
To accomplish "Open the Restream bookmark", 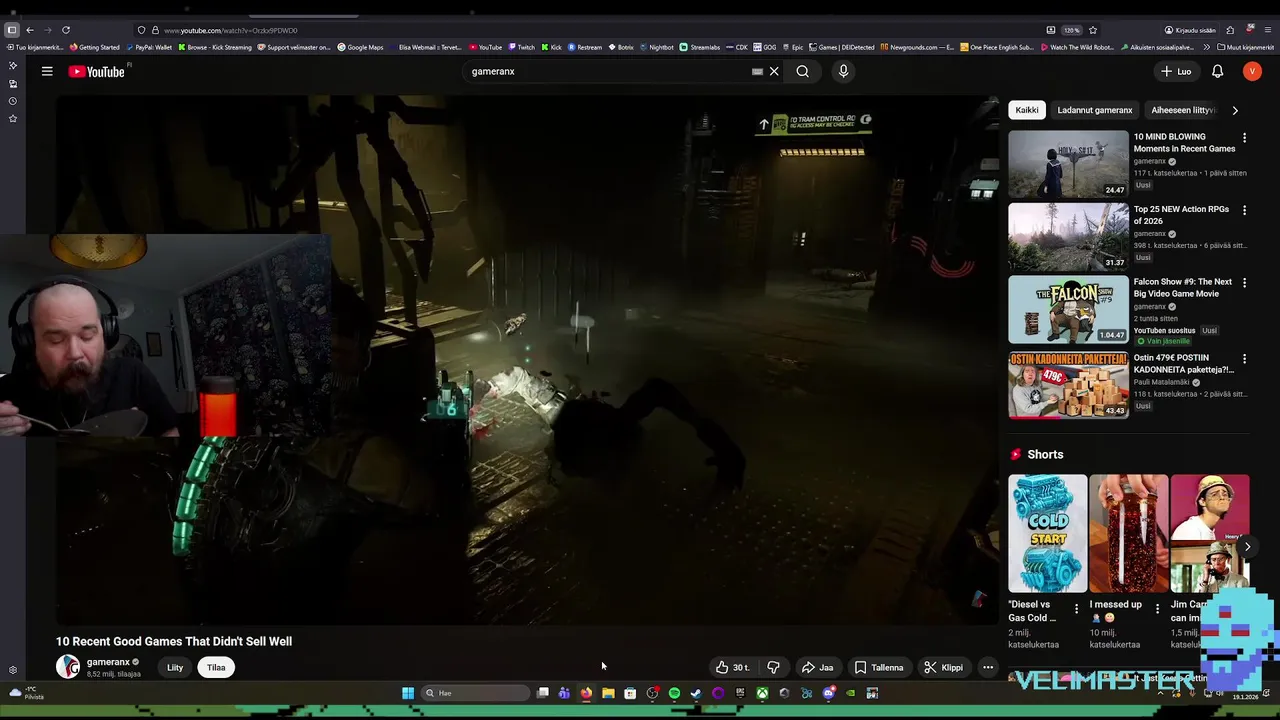I will coord(585,47).
